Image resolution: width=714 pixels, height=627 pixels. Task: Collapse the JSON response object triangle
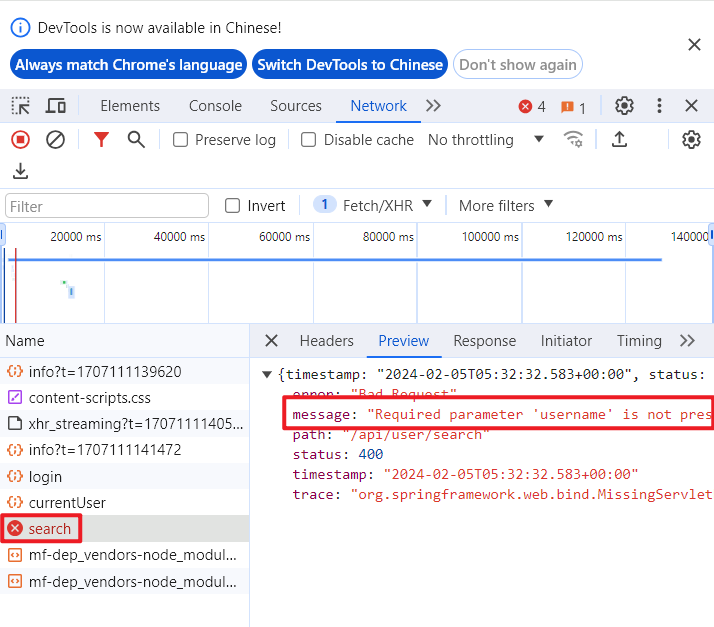[267, 375]
